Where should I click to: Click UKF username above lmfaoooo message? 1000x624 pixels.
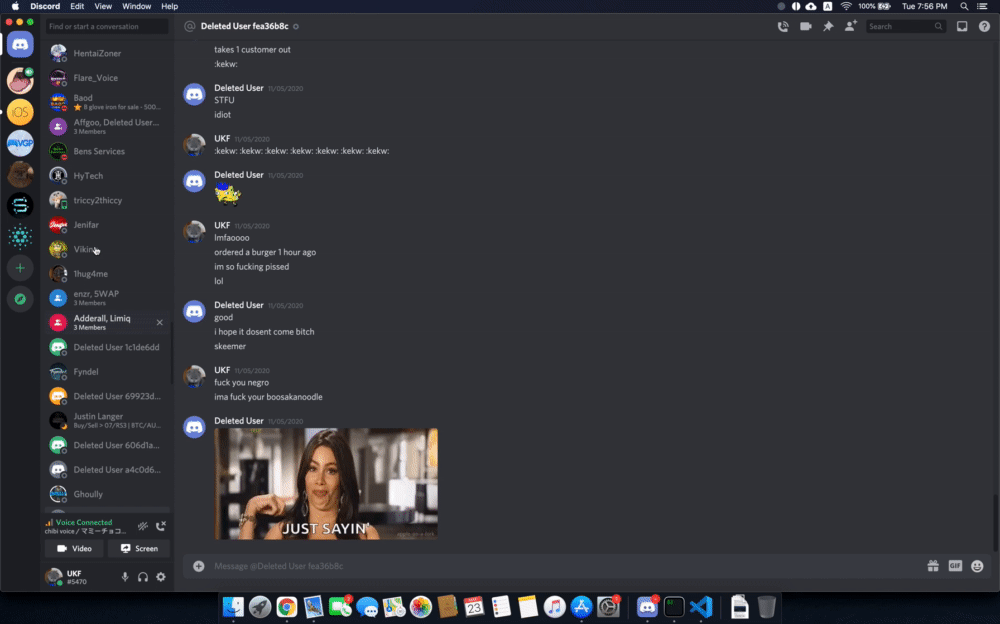tap(222, 225)
